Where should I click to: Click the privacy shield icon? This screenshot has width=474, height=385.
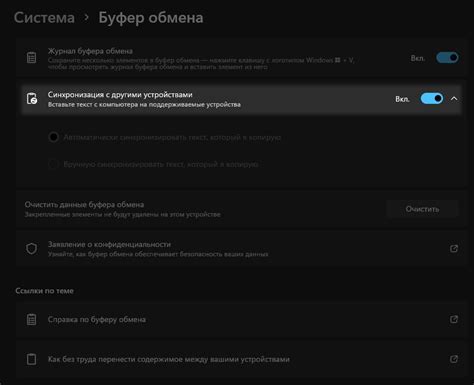pos(32,249)
